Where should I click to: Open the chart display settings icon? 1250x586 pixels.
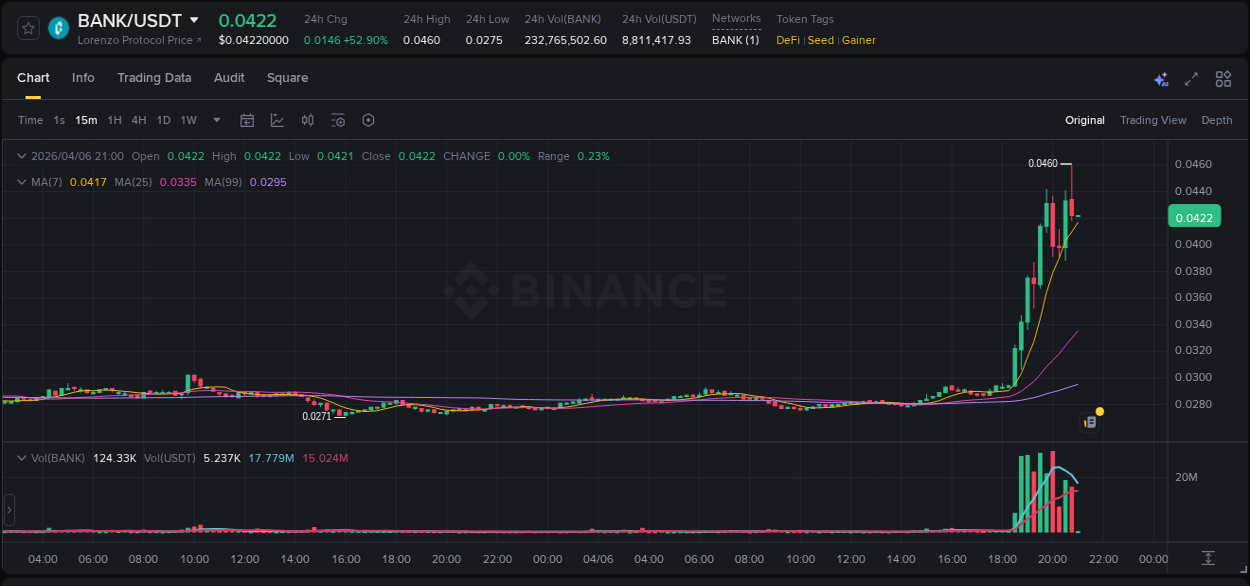click(338, 120)
